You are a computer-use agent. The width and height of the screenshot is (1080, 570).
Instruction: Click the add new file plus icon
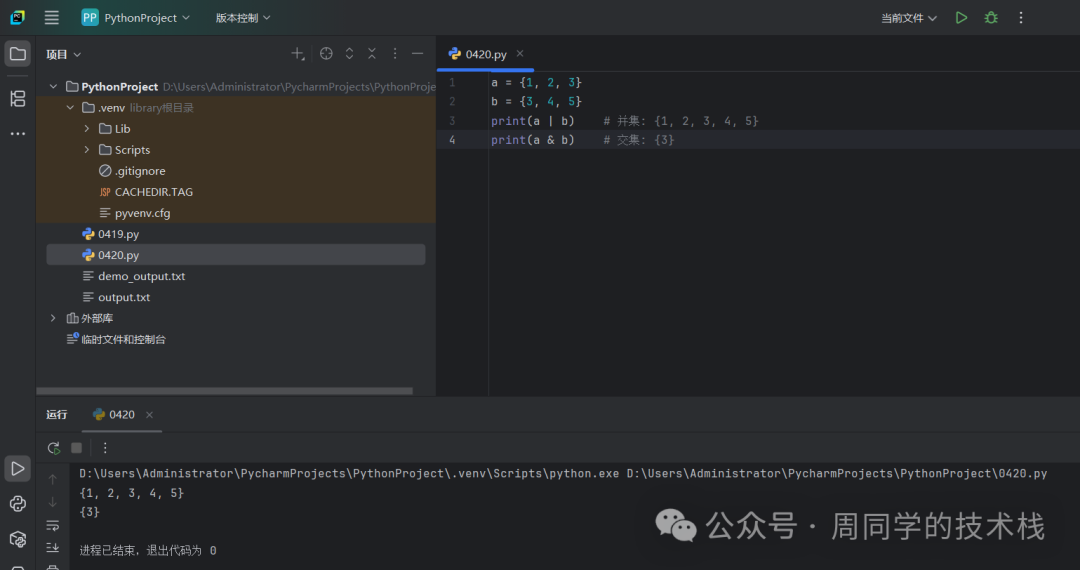point(298,54)
